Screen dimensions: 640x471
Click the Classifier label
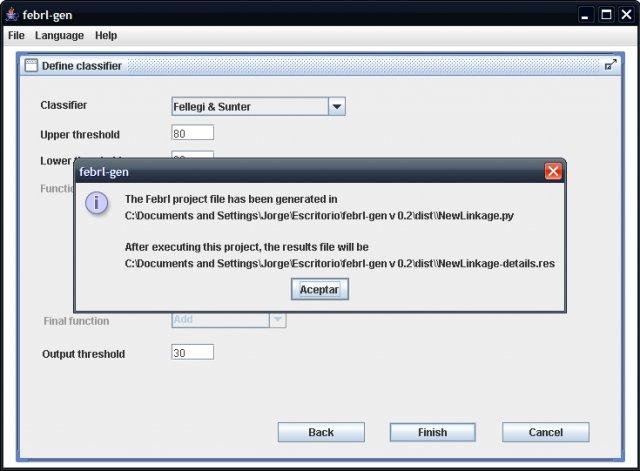[64, 105]
